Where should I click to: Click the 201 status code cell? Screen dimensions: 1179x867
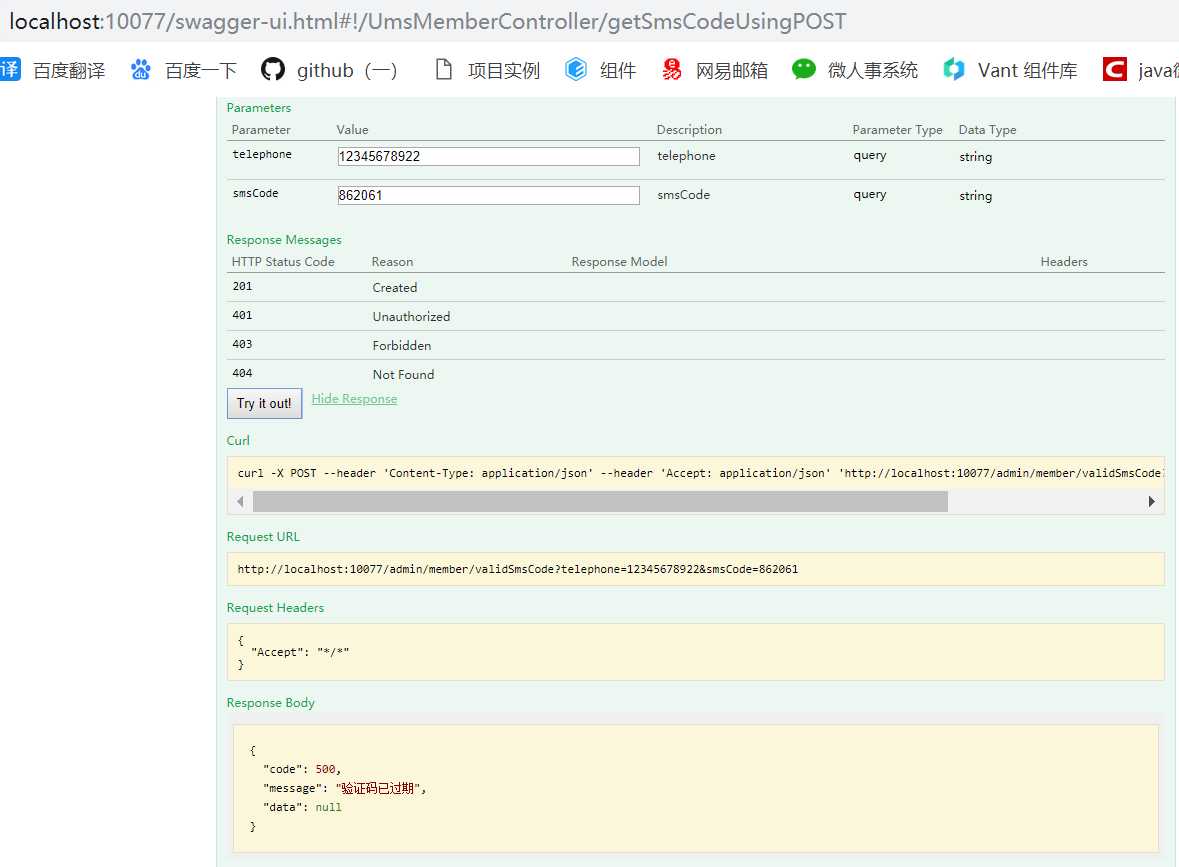tap(242, 286)
